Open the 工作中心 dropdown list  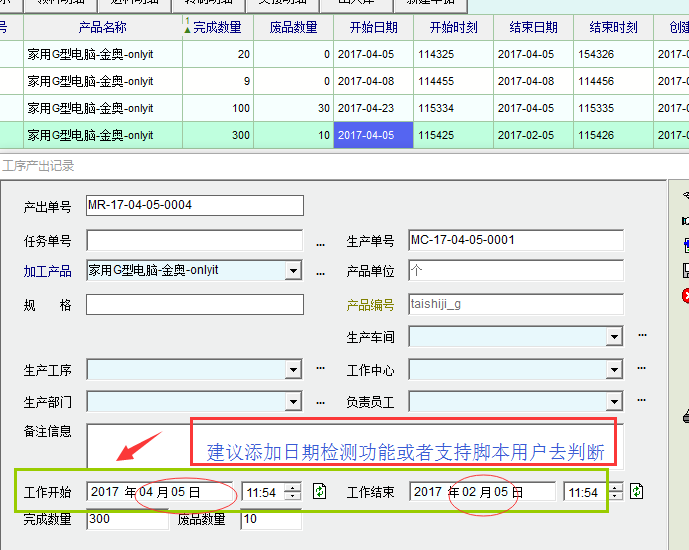click(x=615, y=370)
